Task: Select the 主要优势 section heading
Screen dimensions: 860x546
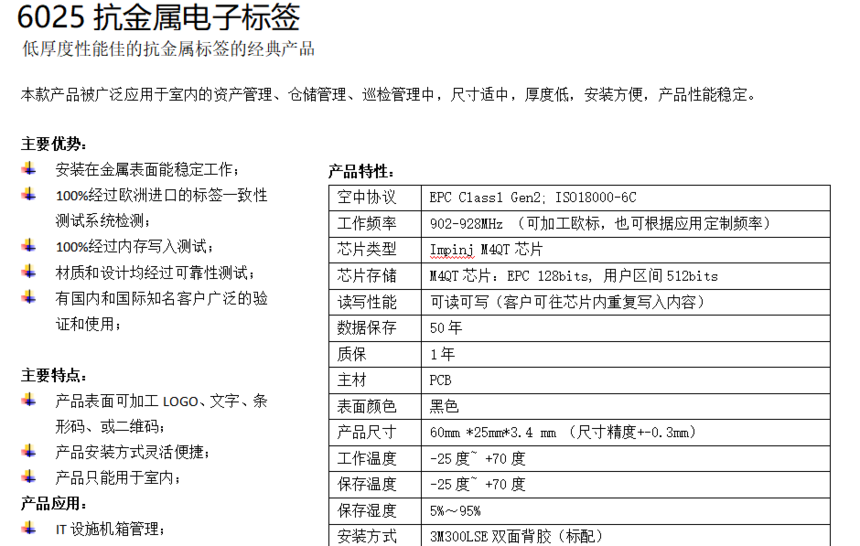Action: click(54, 144)
